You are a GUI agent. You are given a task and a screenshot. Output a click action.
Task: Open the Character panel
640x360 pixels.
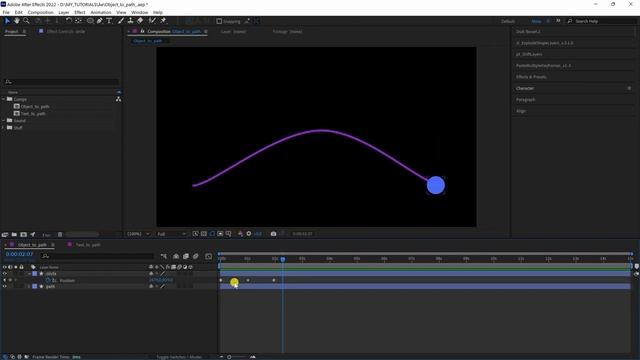tap(525, 88)
